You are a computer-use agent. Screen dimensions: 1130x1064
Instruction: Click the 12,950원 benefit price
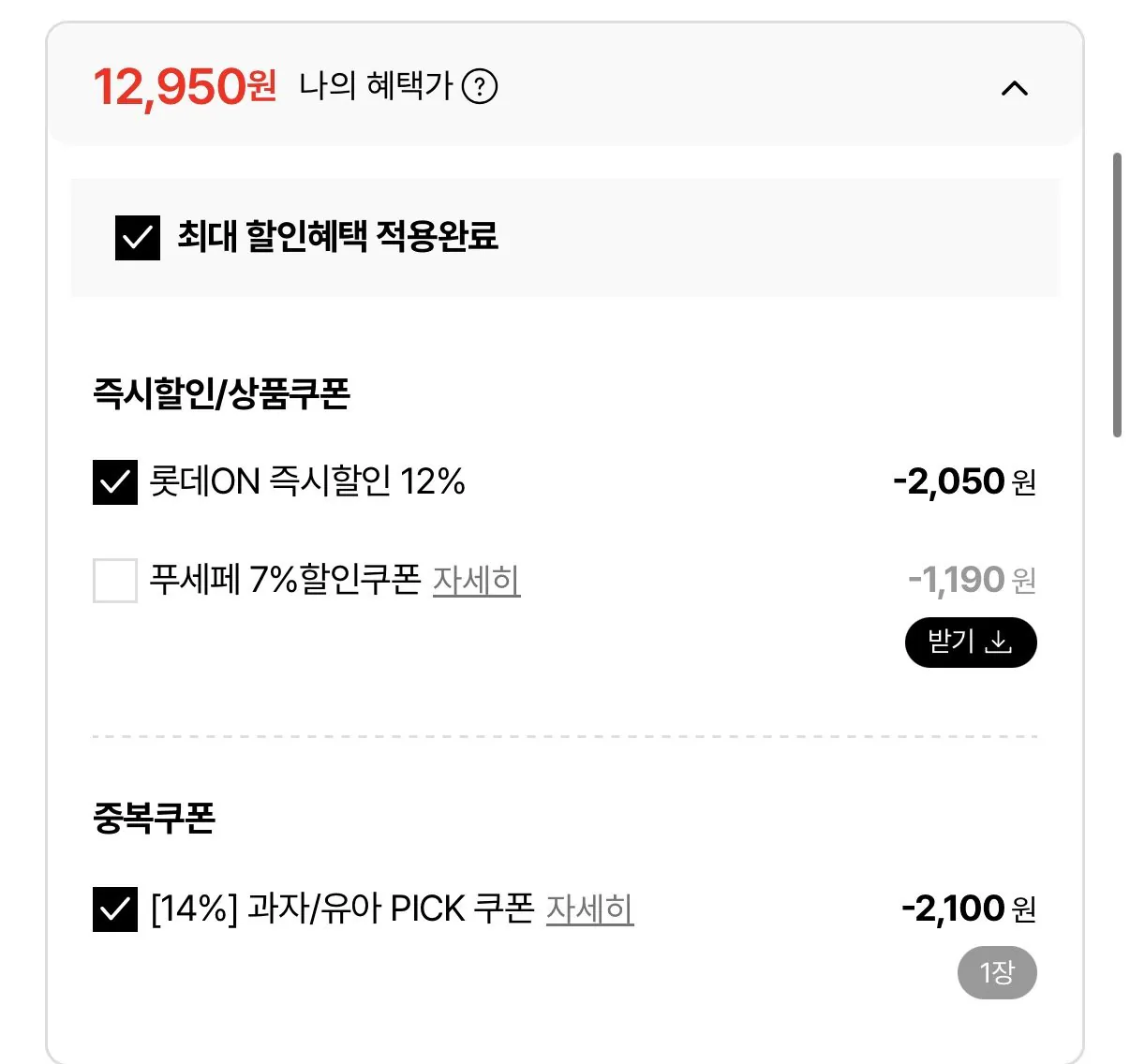coord(185,87)
